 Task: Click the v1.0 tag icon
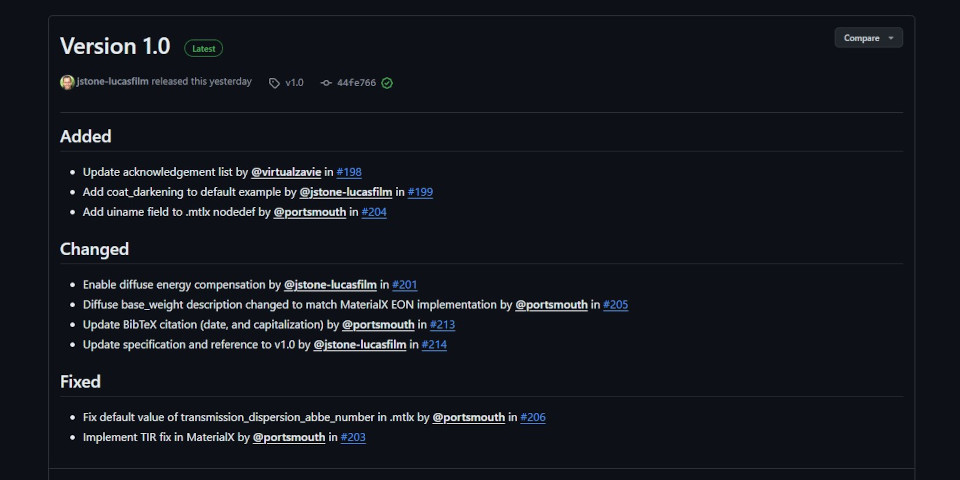[x=274, y=83]
